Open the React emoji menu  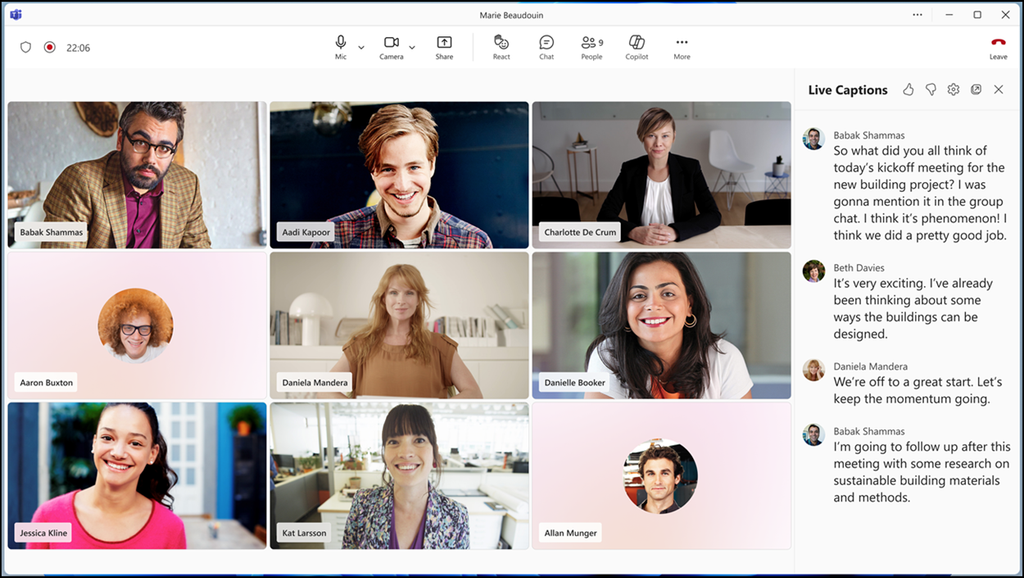pos(501,47)
